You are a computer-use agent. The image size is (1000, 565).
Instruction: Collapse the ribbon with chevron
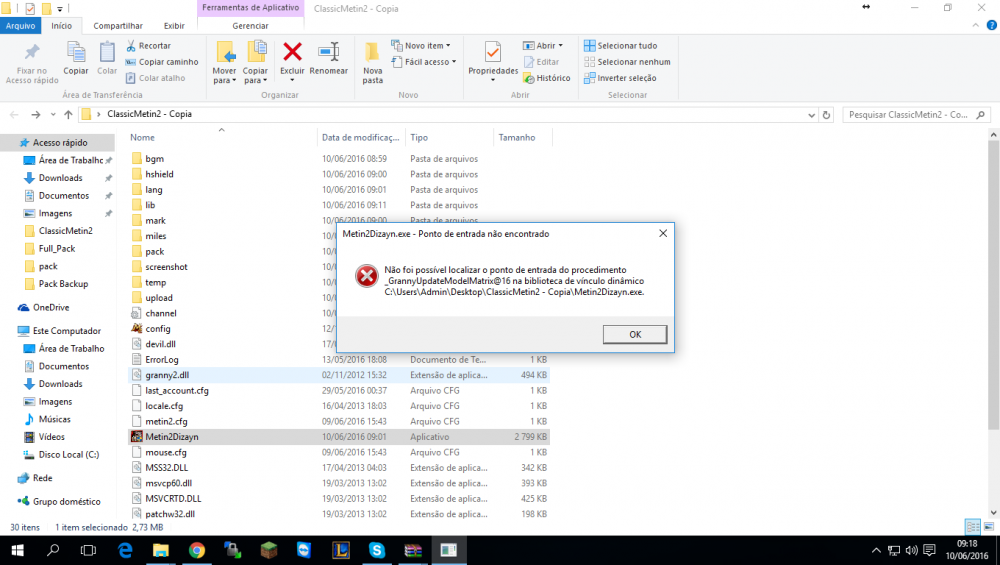(975, 26)
